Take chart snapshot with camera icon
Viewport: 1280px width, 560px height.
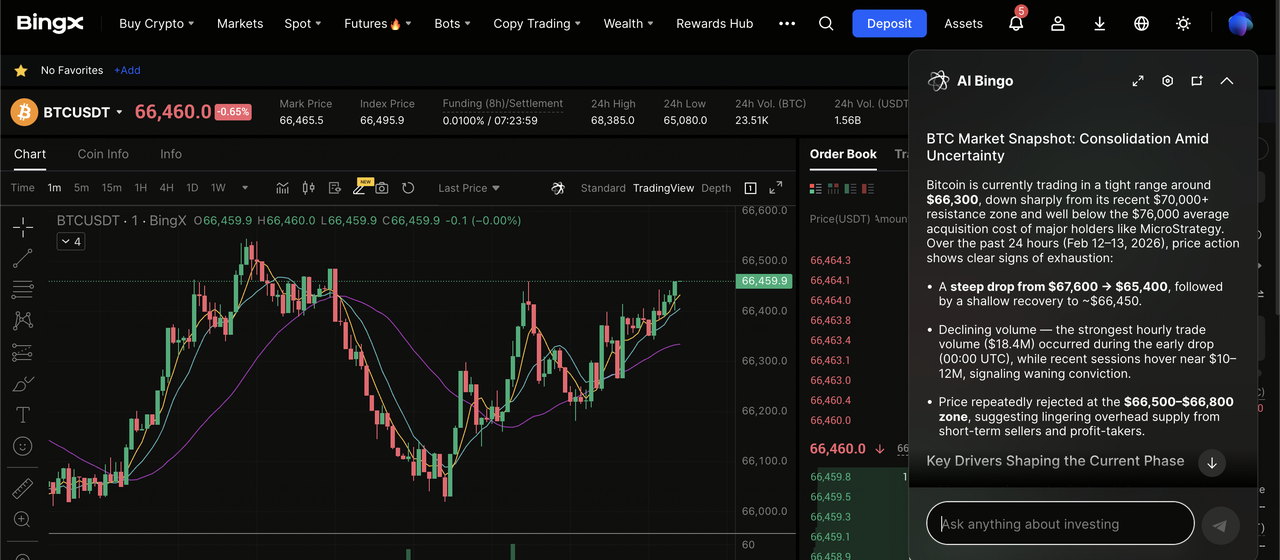pos(382,188)
